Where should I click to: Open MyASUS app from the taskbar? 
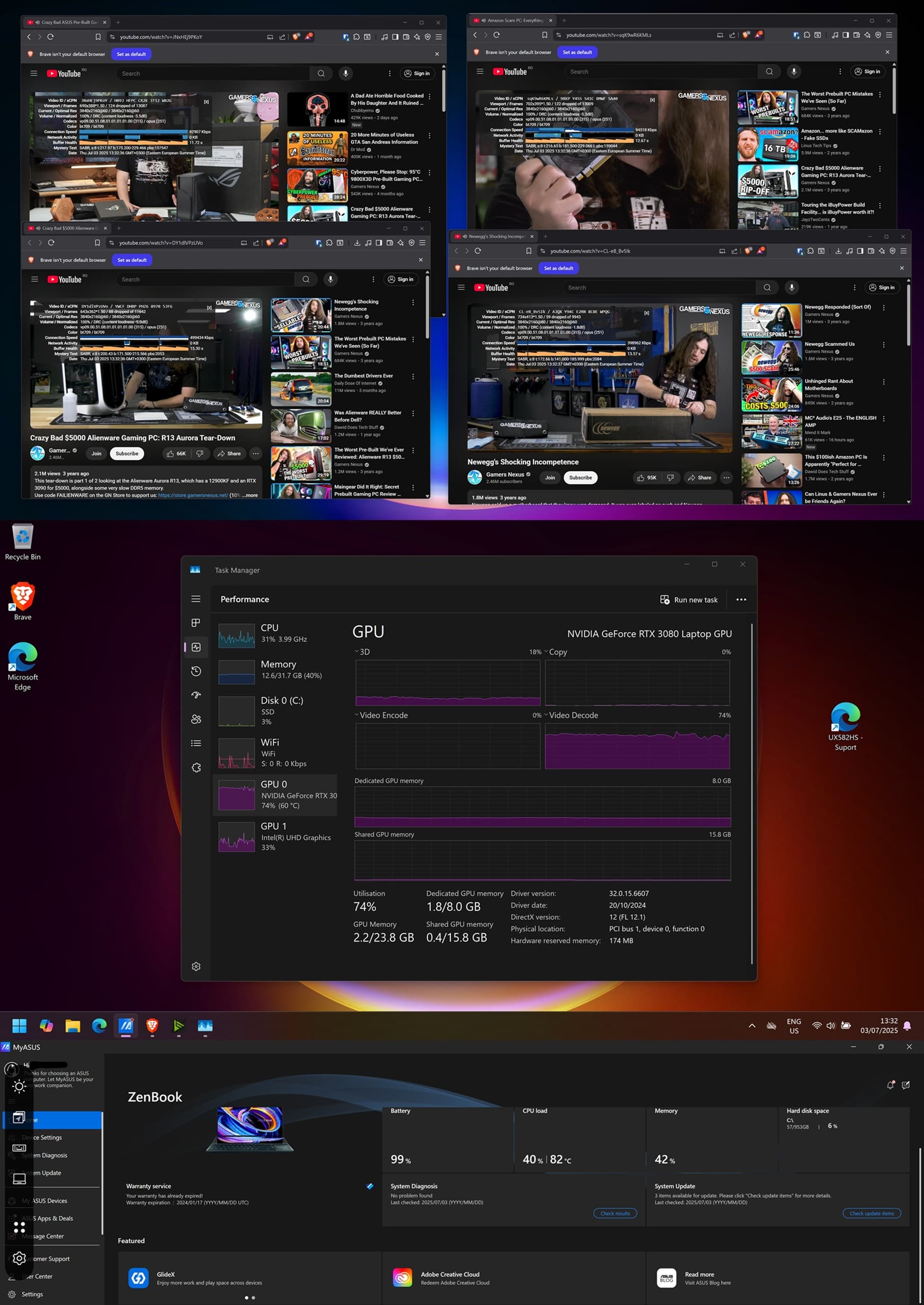(x=126, y=1025)
